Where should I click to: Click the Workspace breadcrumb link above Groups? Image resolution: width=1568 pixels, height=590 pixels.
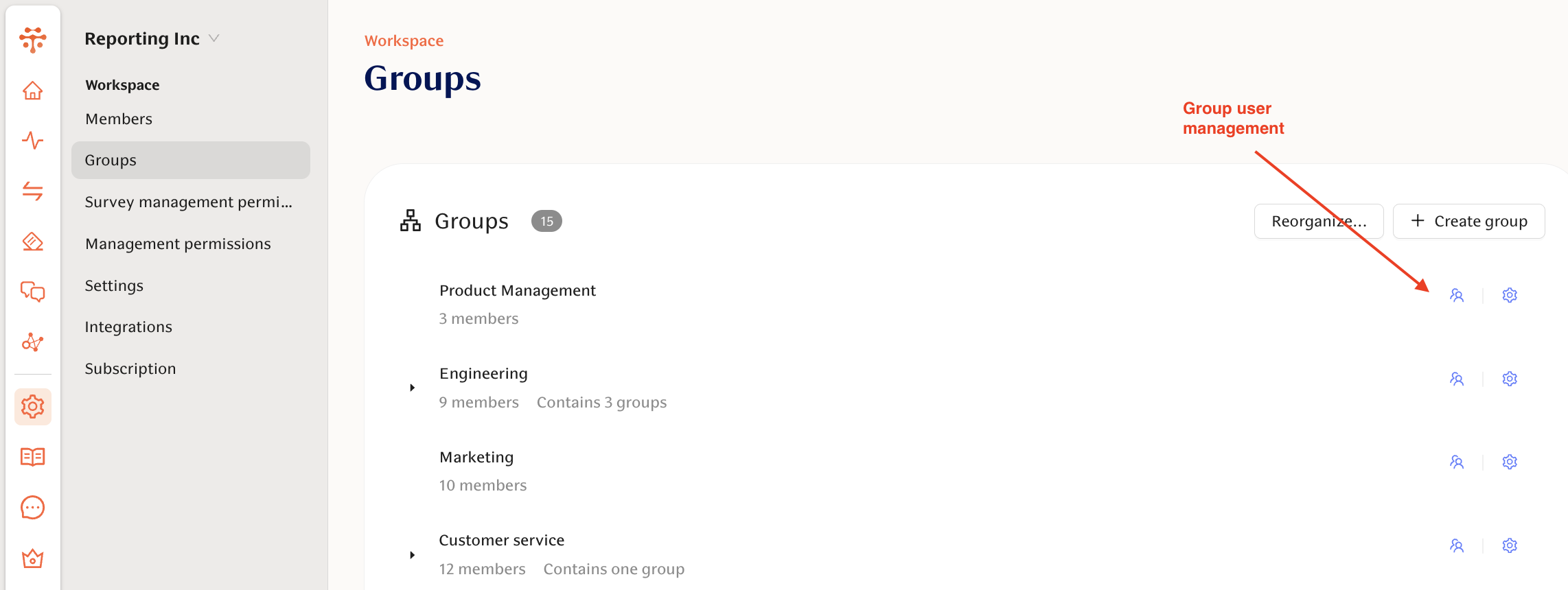point(404,40)
